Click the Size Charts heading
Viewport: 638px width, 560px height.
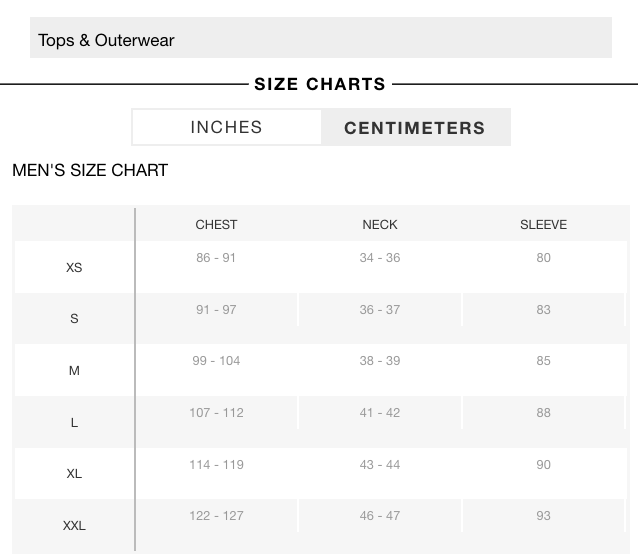(320, 84)
